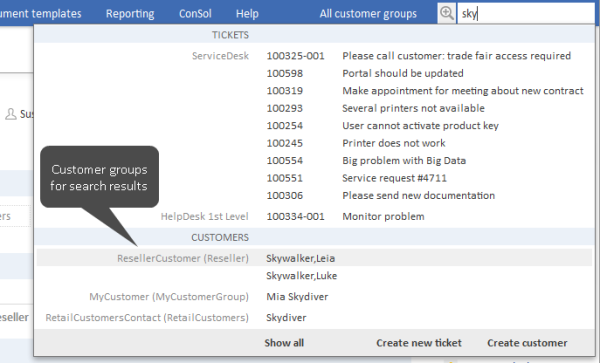Click Show all search results

284,343
